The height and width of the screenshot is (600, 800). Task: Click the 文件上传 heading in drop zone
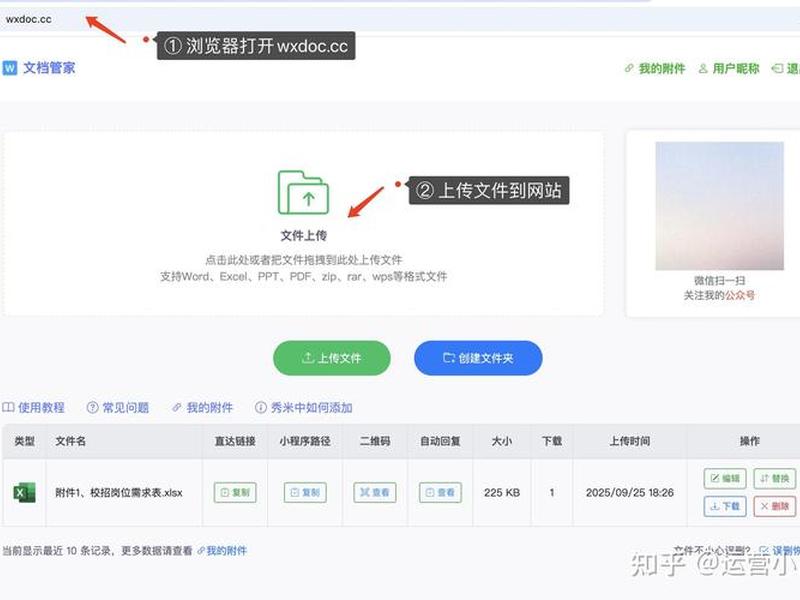304,236
